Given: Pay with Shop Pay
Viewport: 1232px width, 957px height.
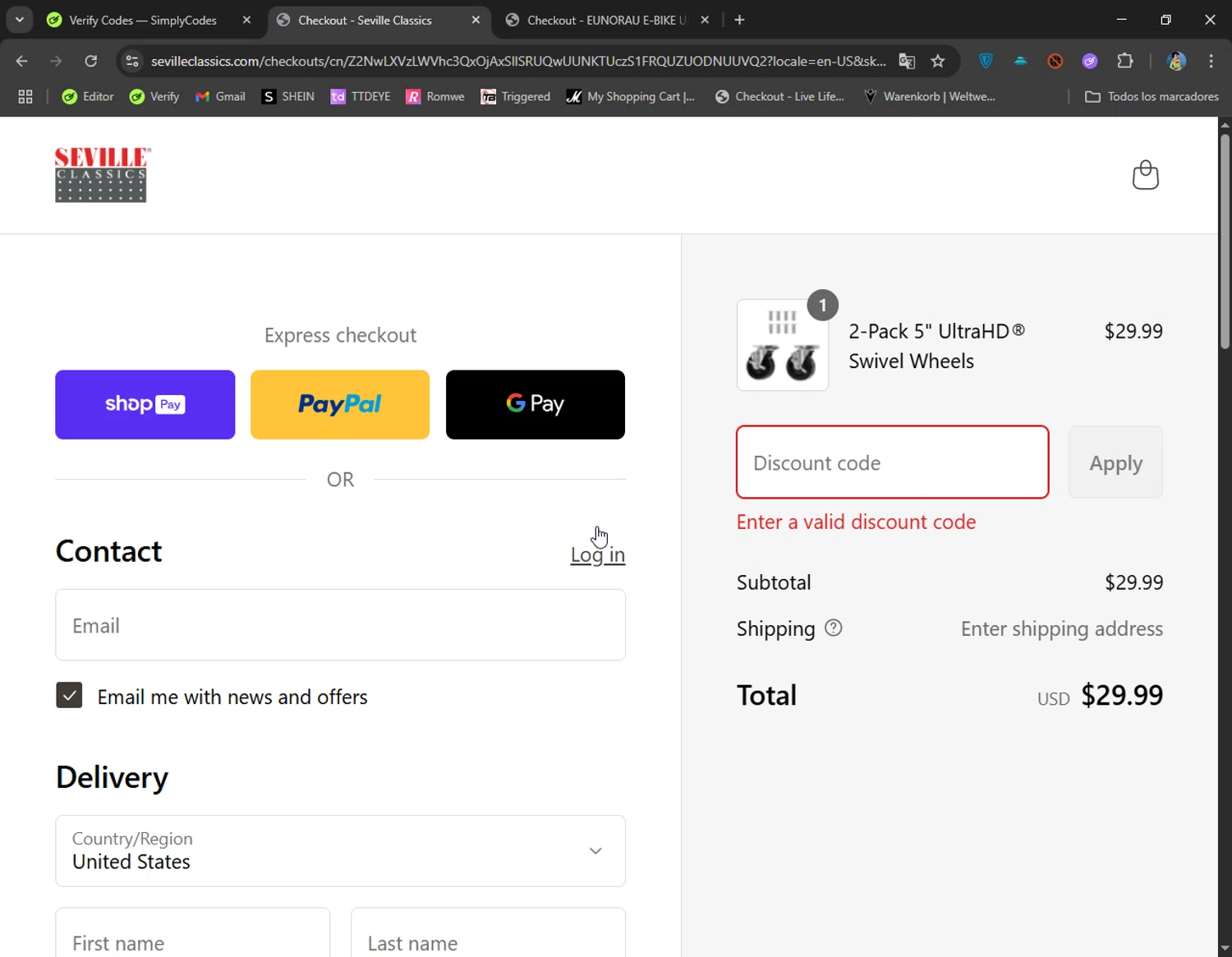Looking at the screenshot, I should (145, 404).
